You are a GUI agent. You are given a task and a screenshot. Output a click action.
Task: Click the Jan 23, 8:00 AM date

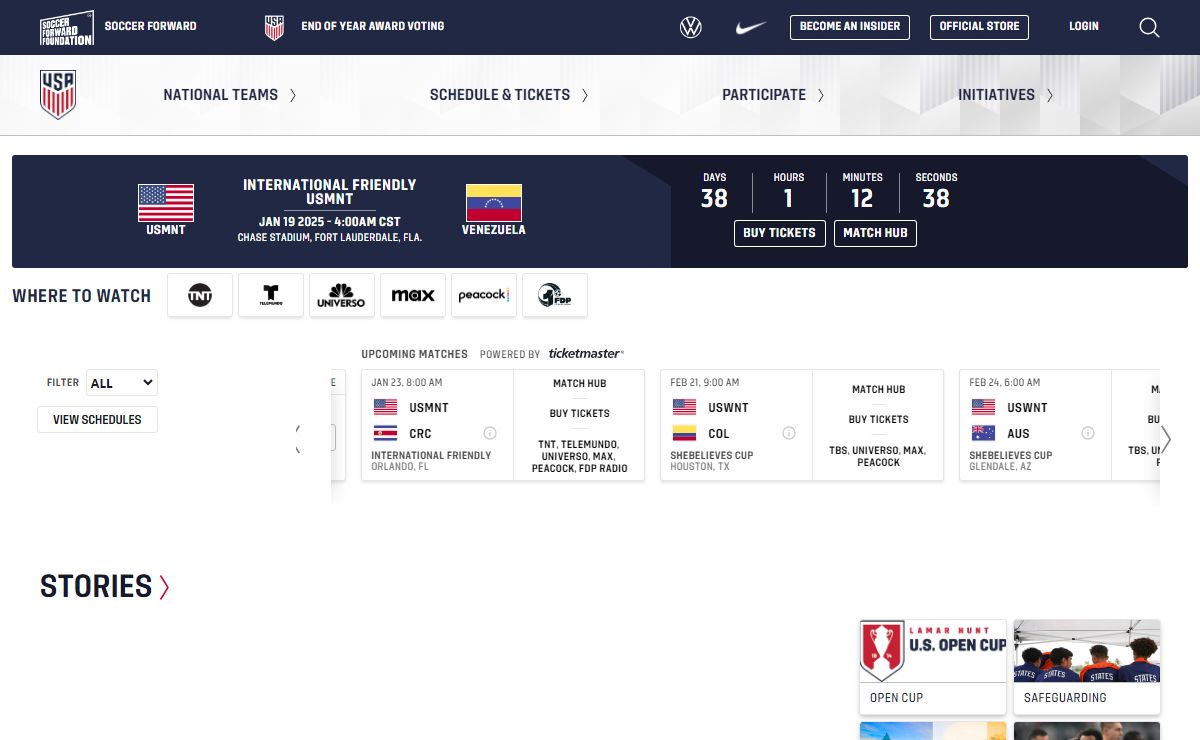(x=407, y=383)
